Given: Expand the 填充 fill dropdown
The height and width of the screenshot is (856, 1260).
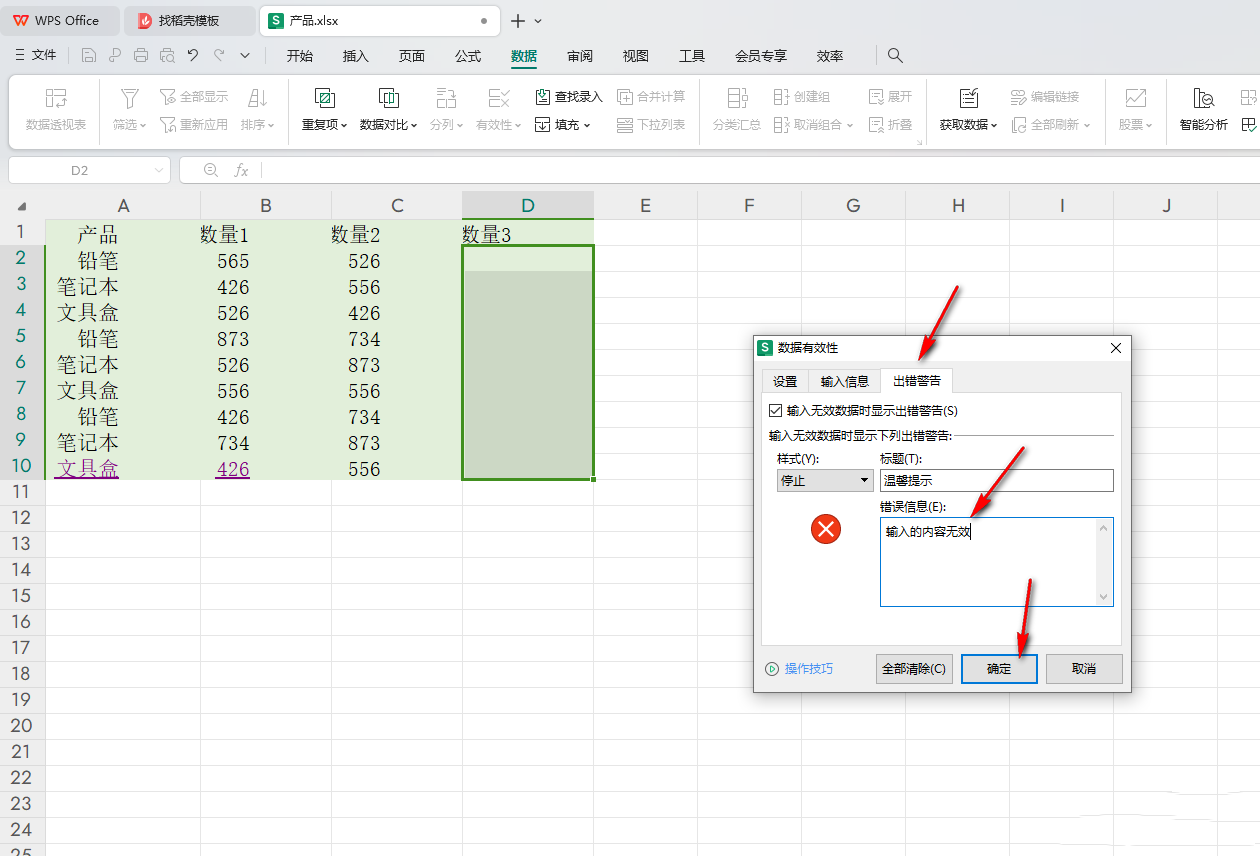Looking at the screenshot, I should tap(587, 126).
